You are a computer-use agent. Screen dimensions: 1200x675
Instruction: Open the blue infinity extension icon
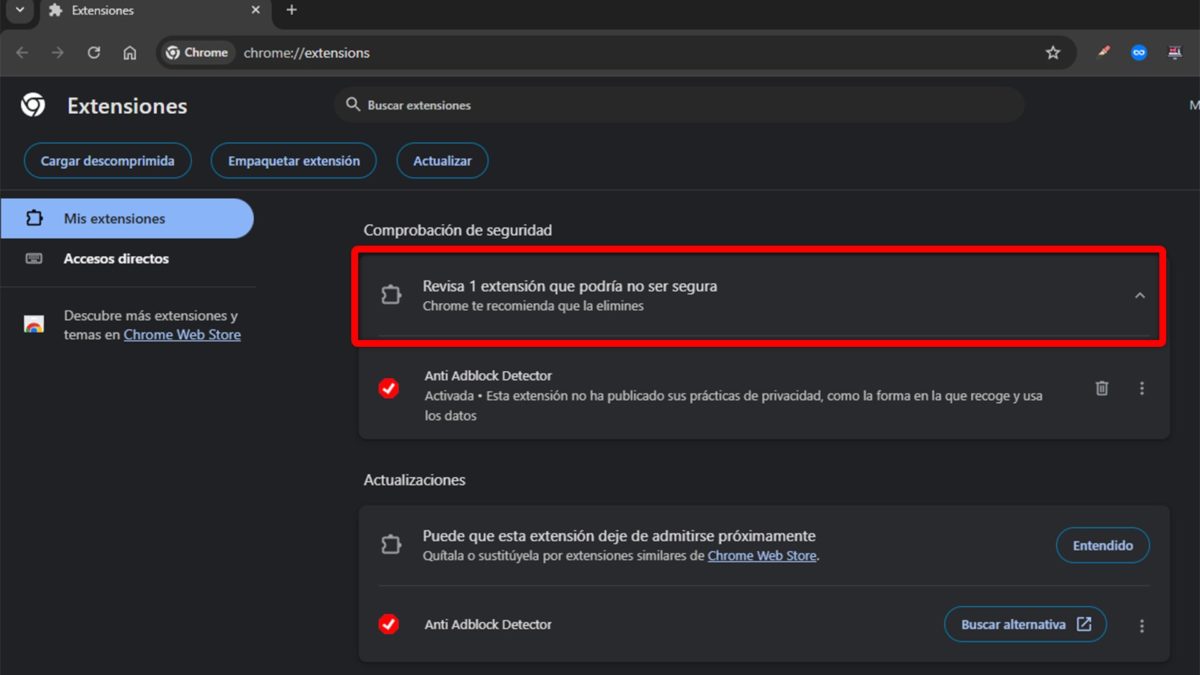[1139, 52]
